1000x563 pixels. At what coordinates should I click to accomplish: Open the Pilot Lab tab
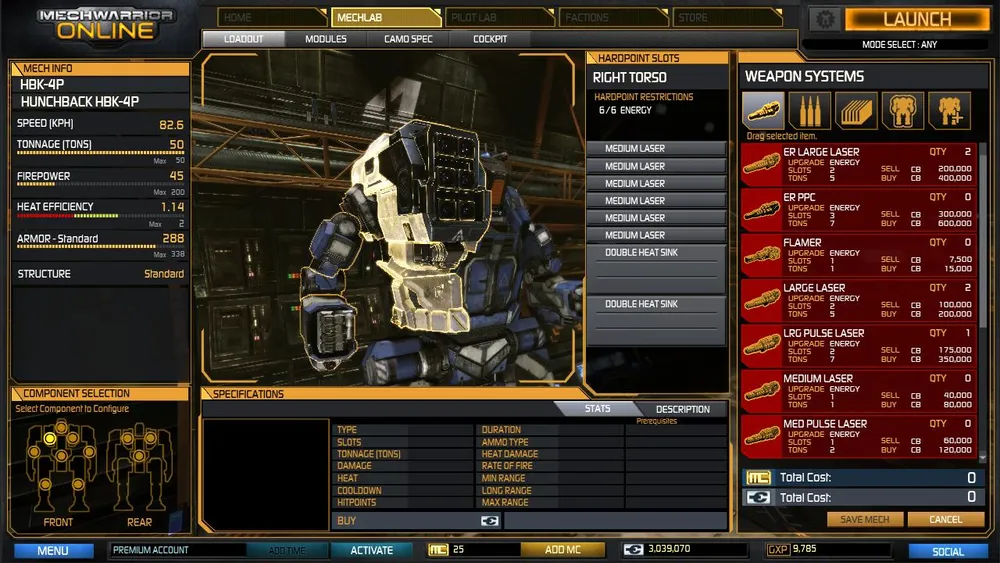499,17
